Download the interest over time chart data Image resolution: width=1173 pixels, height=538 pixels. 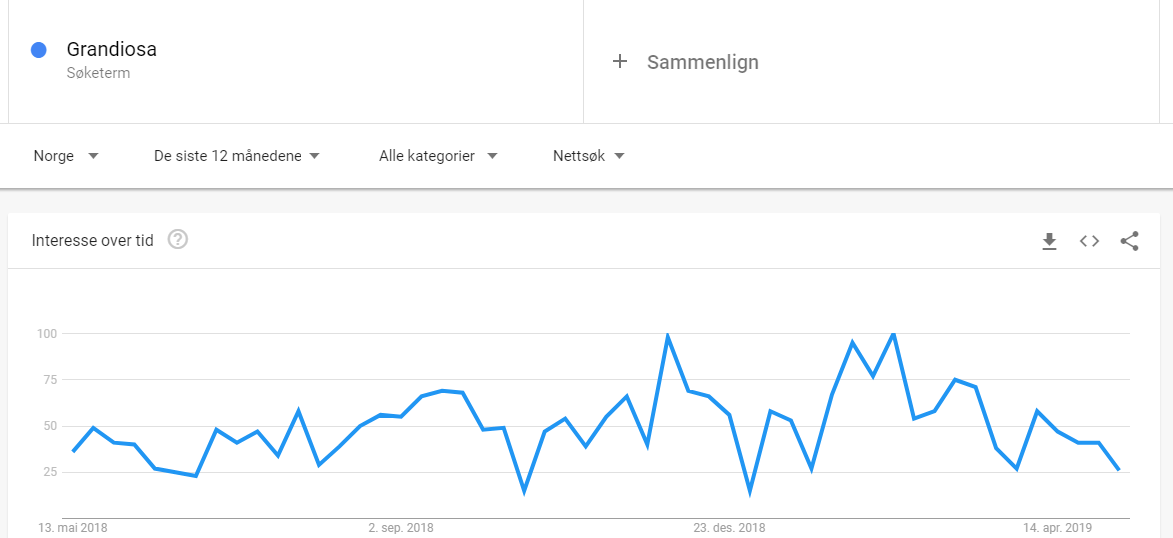1049,241
